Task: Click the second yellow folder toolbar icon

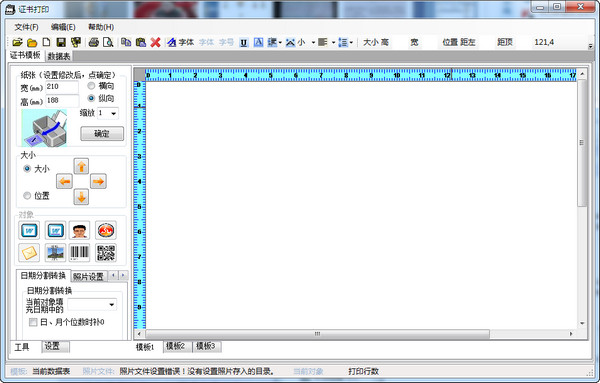Action: tap(32, 42)
